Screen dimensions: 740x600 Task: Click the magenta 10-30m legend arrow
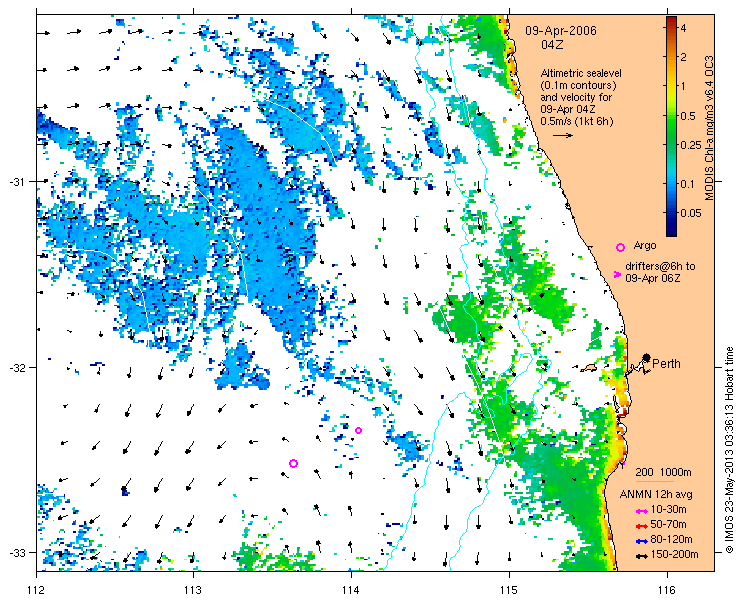coord(641,511)
